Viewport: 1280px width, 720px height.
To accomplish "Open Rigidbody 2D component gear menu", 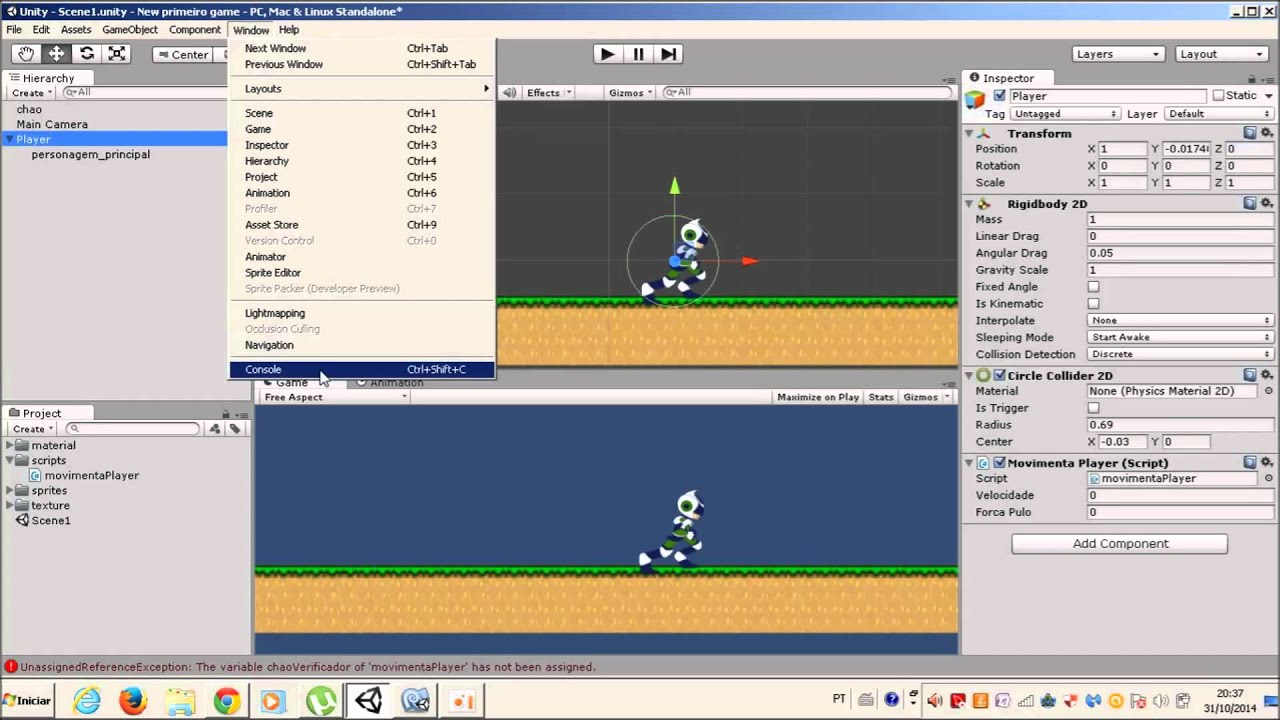I will [1267, 203].
